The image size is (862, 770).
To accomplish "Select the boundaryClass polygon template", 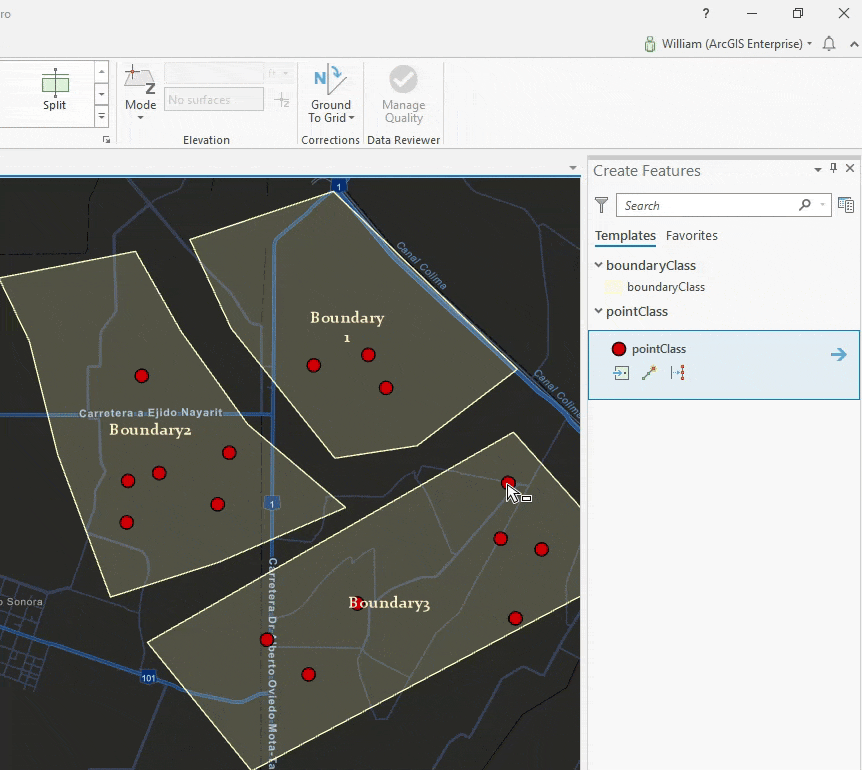I will point(665,287).
